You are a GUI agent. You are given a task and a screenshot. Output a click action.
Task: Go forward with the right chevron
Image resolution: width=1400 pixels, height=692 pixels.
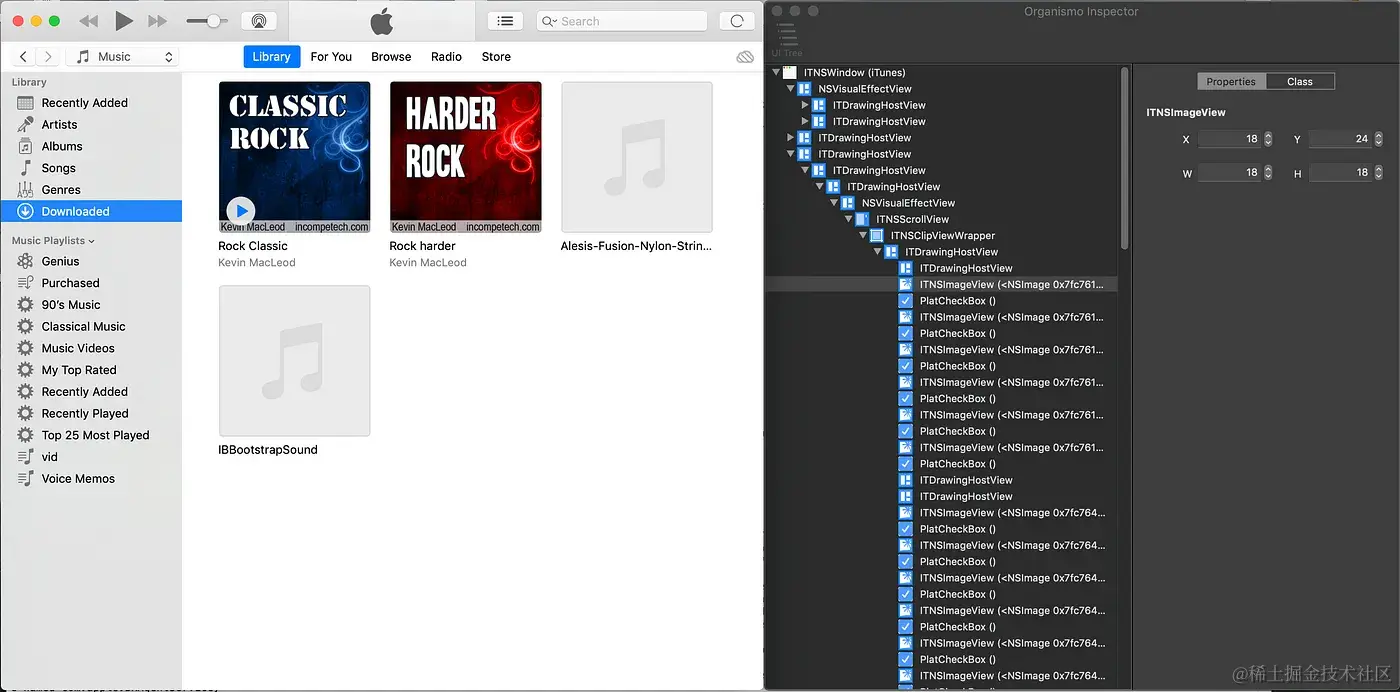click(48, 57)
